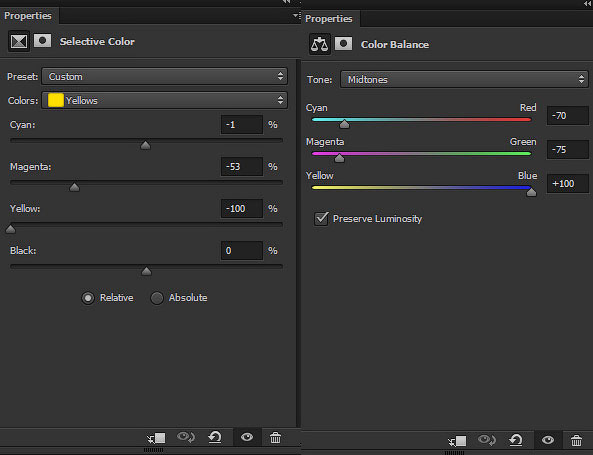Select the Absolute radio option

click(x=157, y=298)
